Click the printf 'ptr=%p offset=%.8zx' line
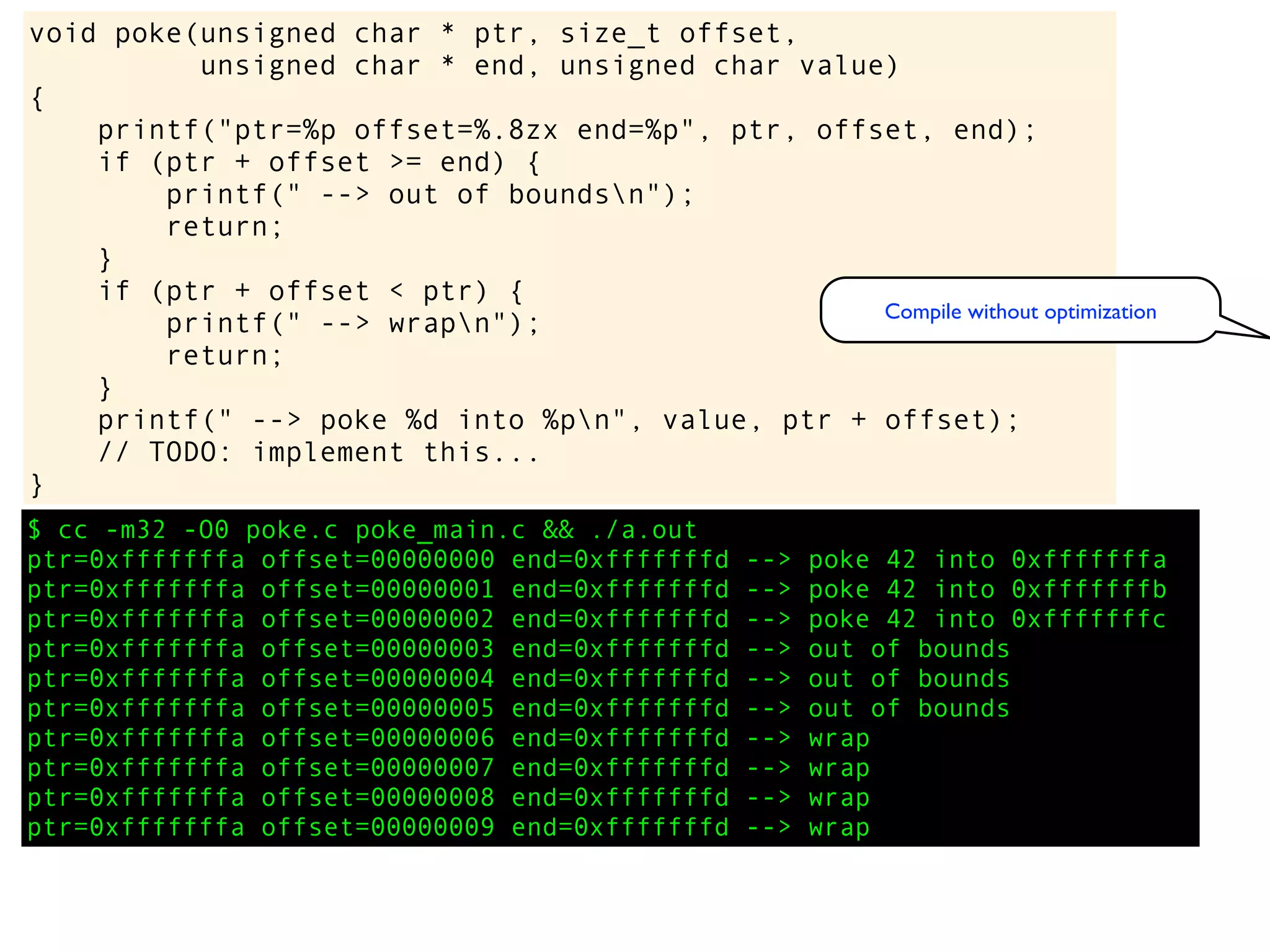Viewport: 1270px width, 952px height. click(566, 131)
